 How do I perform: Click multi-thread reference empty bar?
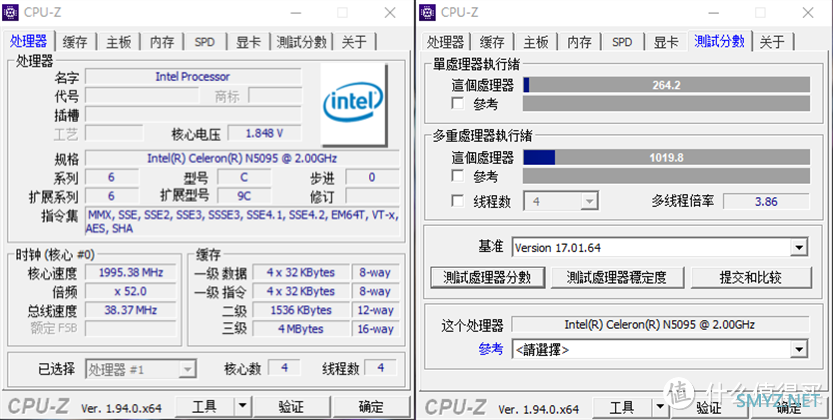coord(667,176)
